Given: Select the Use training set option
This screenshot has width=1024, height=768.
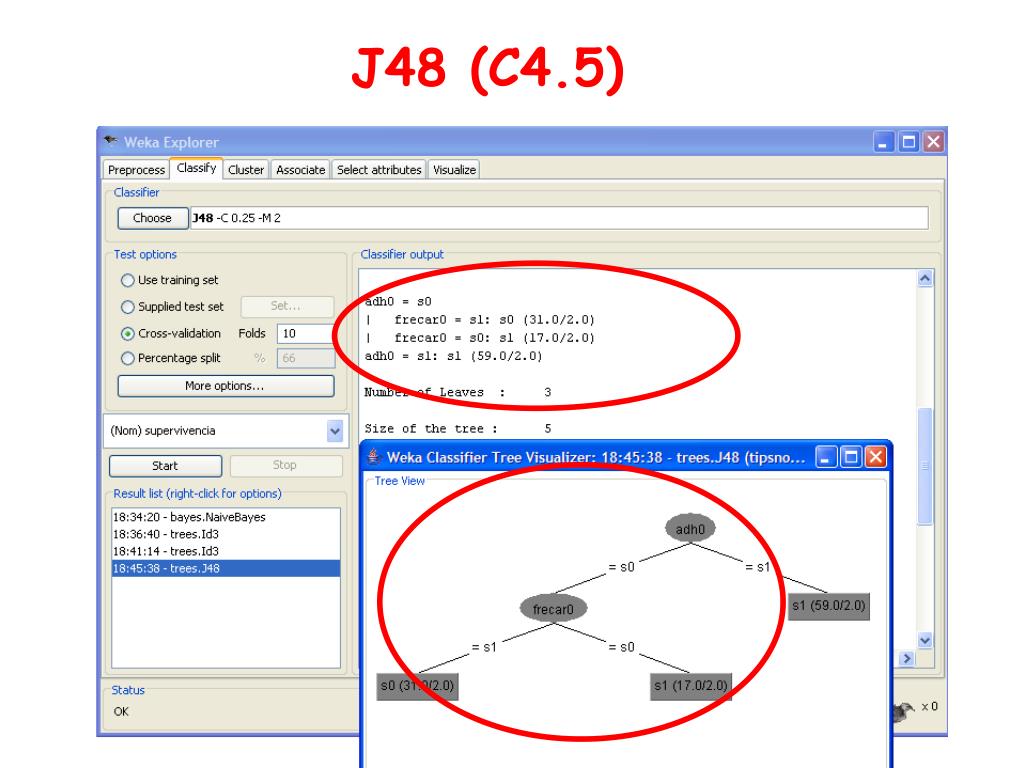Looking at the screenshot, I should point(127,280).
